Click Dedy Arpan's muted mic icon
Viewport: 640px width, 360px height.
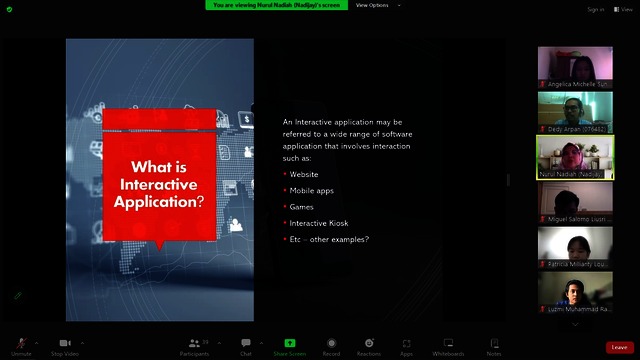tap(542, 129)
